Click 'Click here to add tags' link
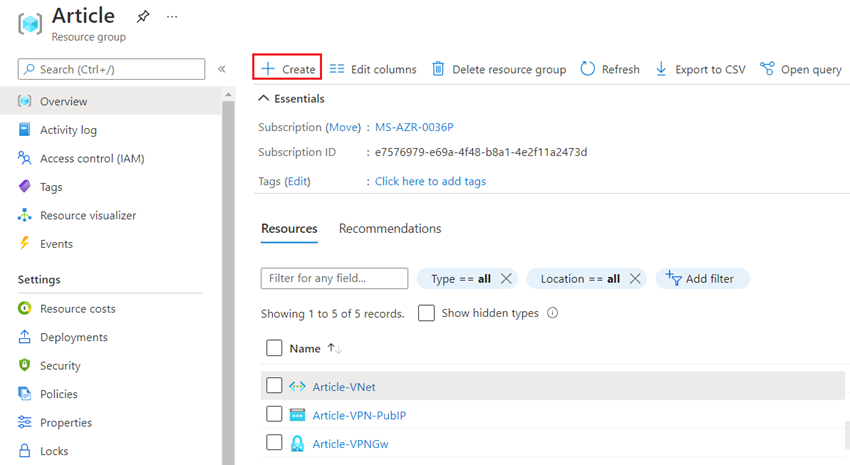850x465 pixels. pyautogui.click(x=430, y=181)
